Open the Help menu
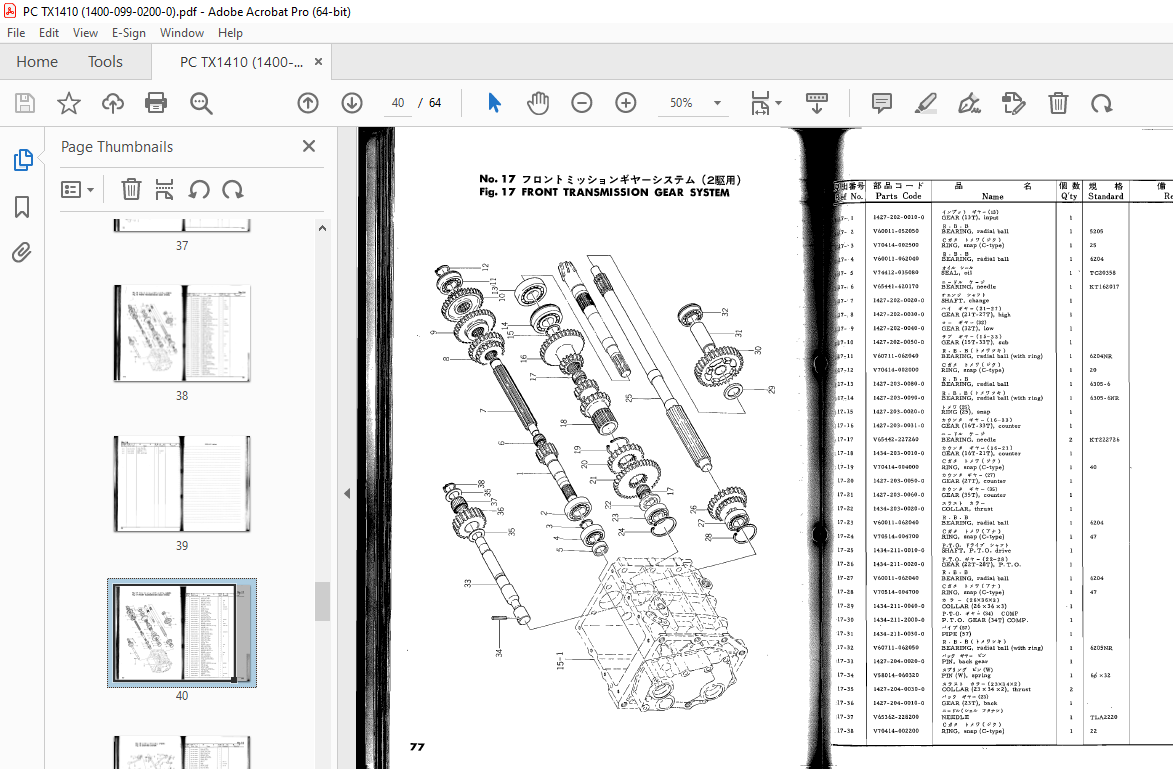 click(230, 33)
